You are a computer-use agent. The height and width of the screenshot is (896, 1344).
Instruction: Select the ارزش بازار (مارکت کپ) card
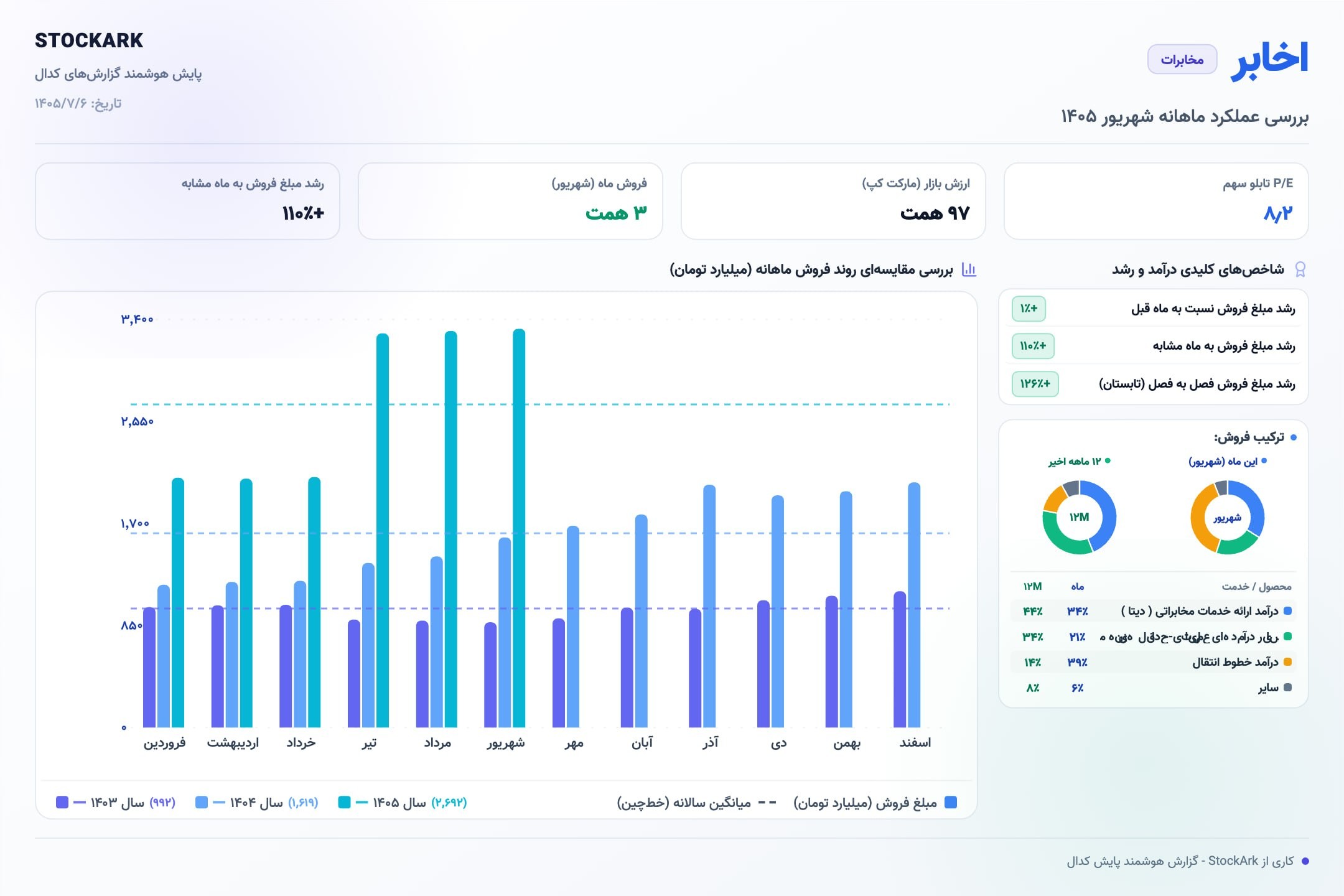[833, 201]
